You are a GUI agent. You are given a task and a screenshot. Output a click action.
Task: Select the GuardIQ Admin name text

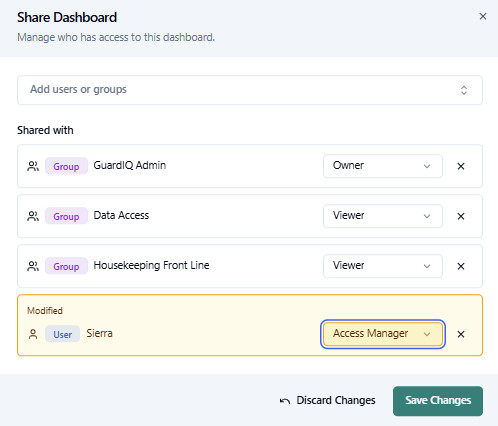click(130, 165)
